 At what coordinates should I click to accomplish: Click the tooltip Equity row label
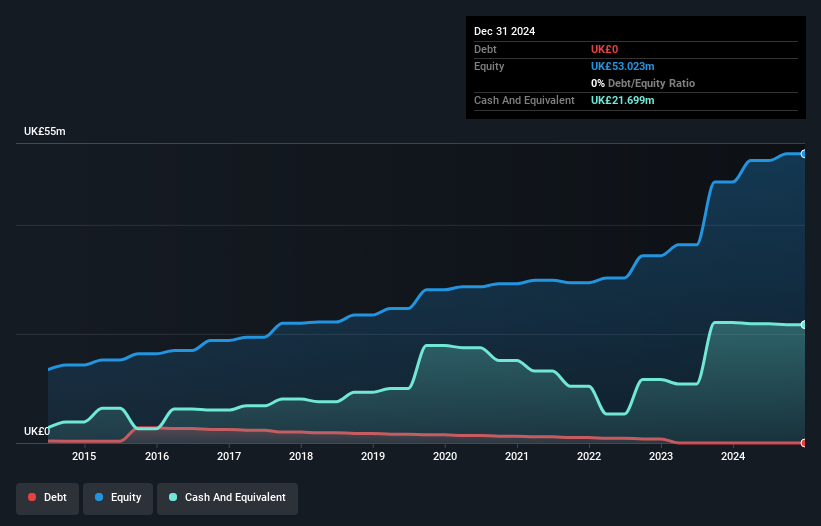[x=489, y=66]
